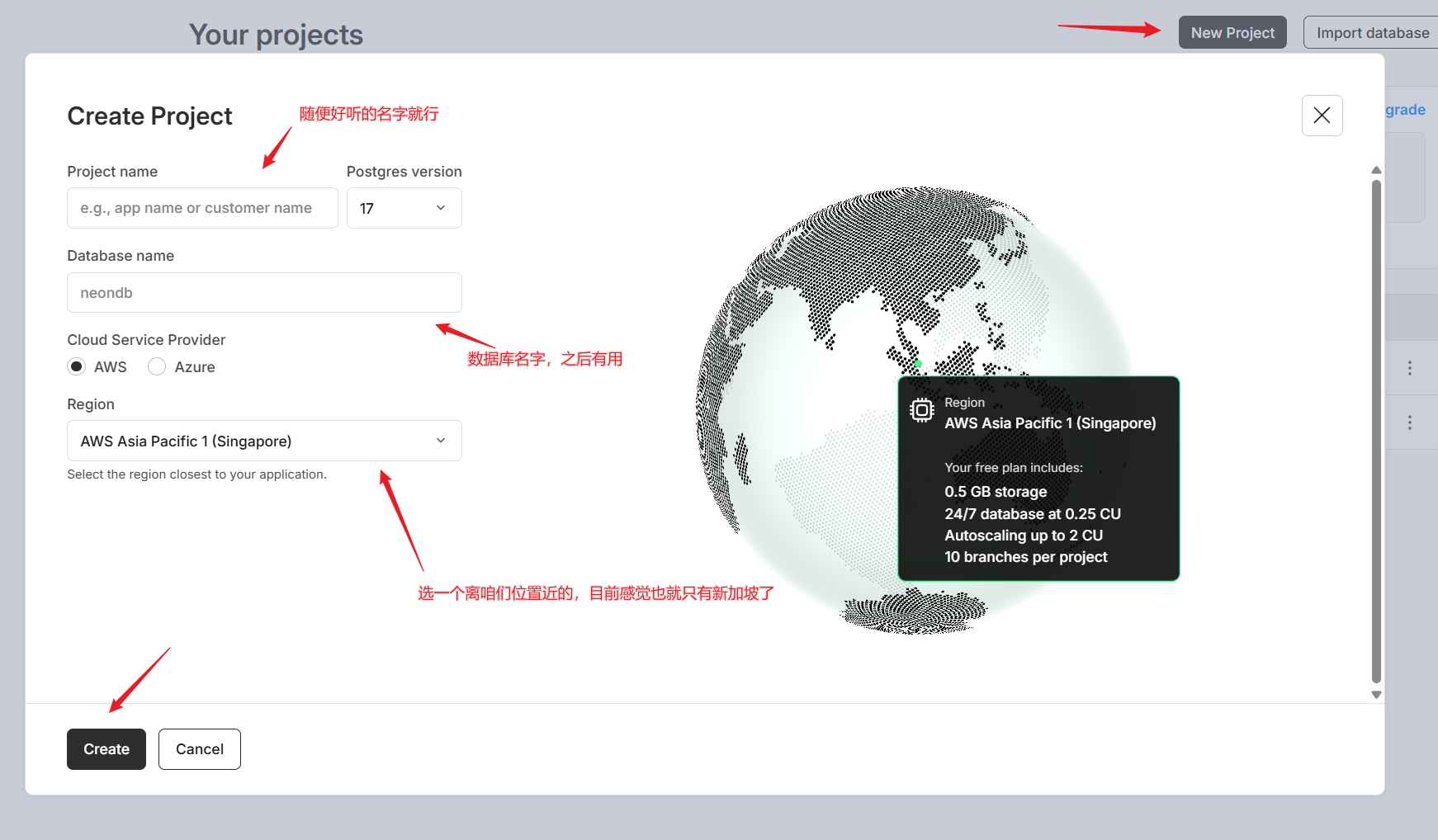Viewport: 1438px width, 840px height.
Task: Click into the Database name field
Action: [x=264, y=293]
